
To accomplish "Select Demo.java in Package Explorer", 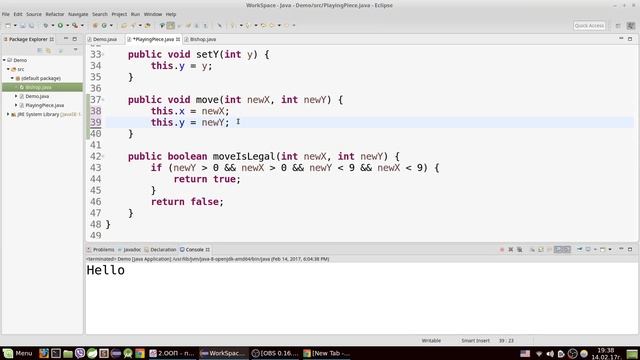I will 37,96.
